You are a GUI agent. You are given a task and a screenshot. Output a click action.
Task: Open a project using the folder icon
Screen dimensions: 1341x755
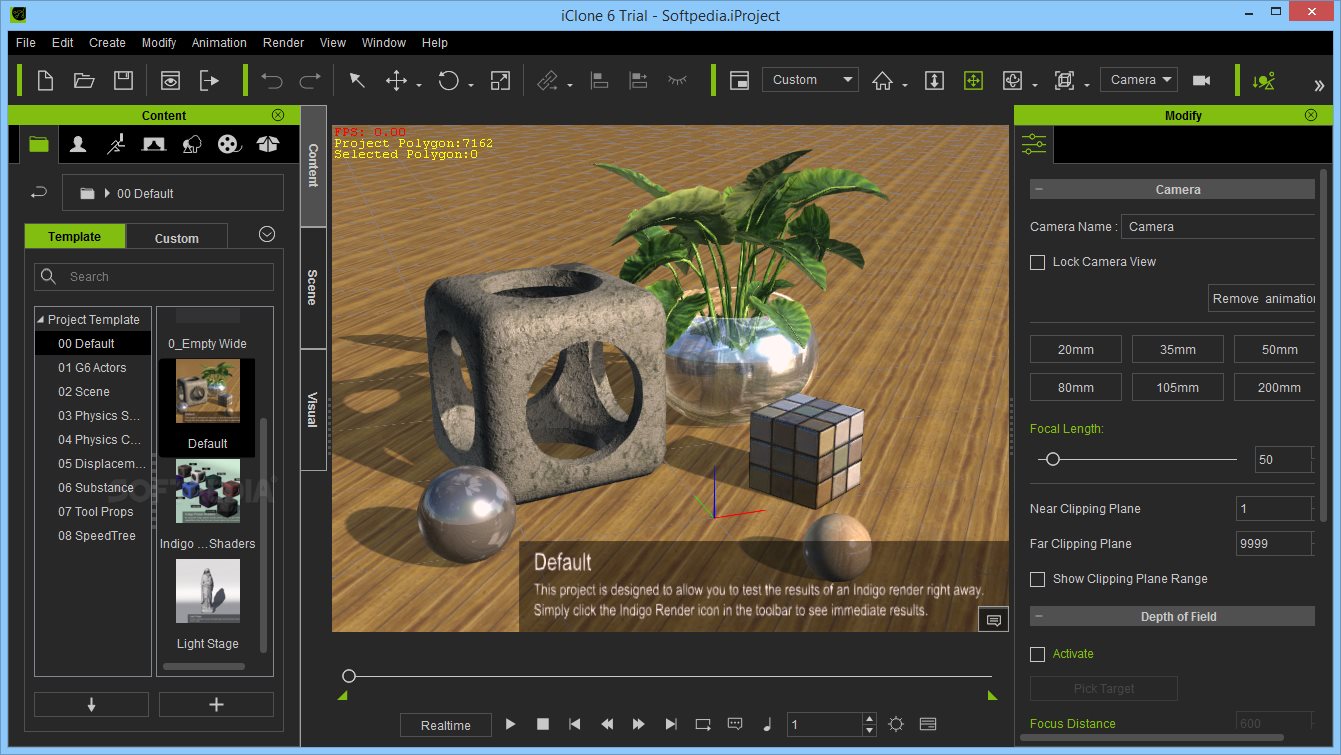(x=84, y=80)
